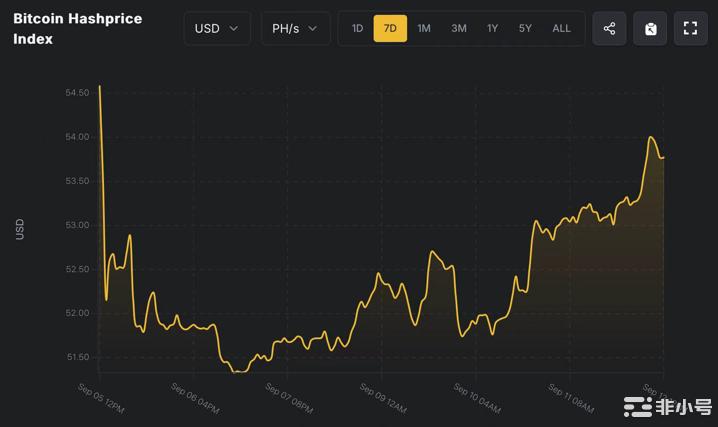Click the Sep 11 08AM axis label
The width and height of the screenshot is (718, 427).
click(572, 398)
